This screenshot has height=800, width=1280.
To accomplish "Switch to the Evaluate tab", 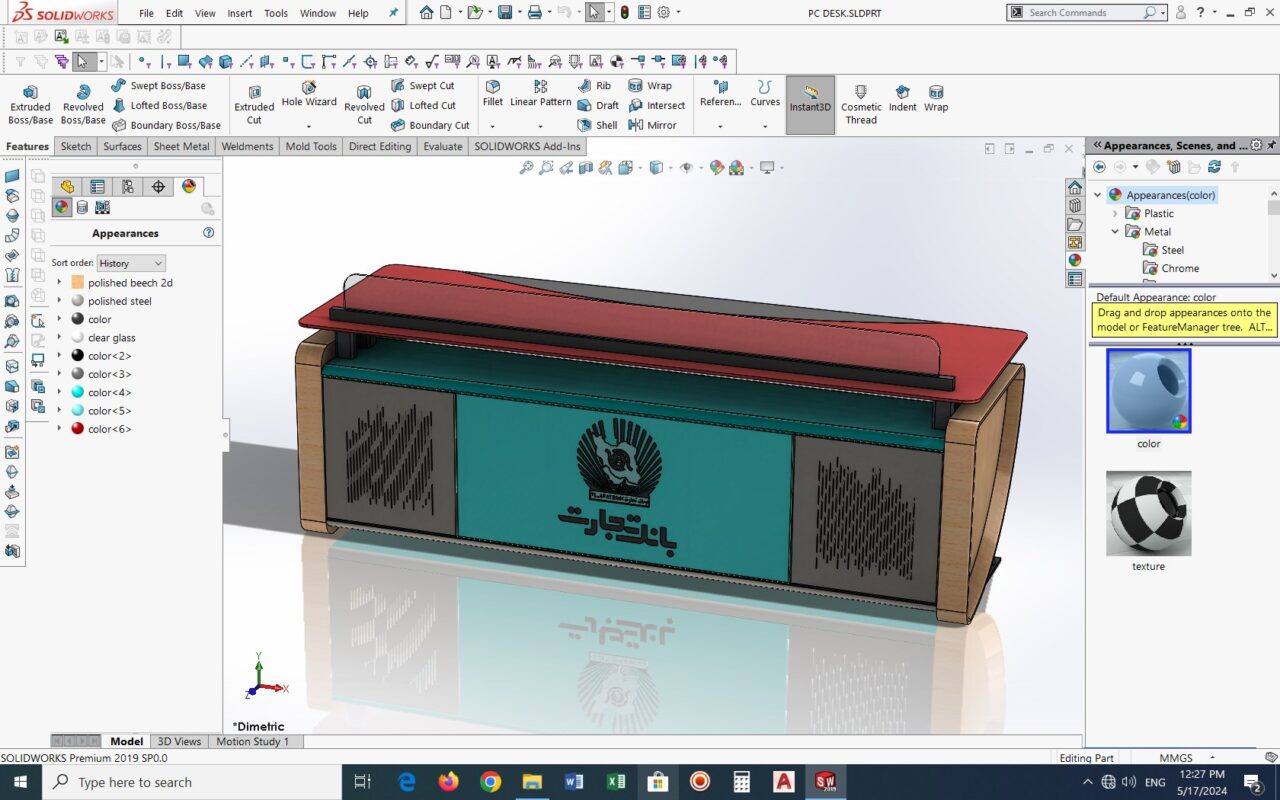I will click(x=443, y=146).
